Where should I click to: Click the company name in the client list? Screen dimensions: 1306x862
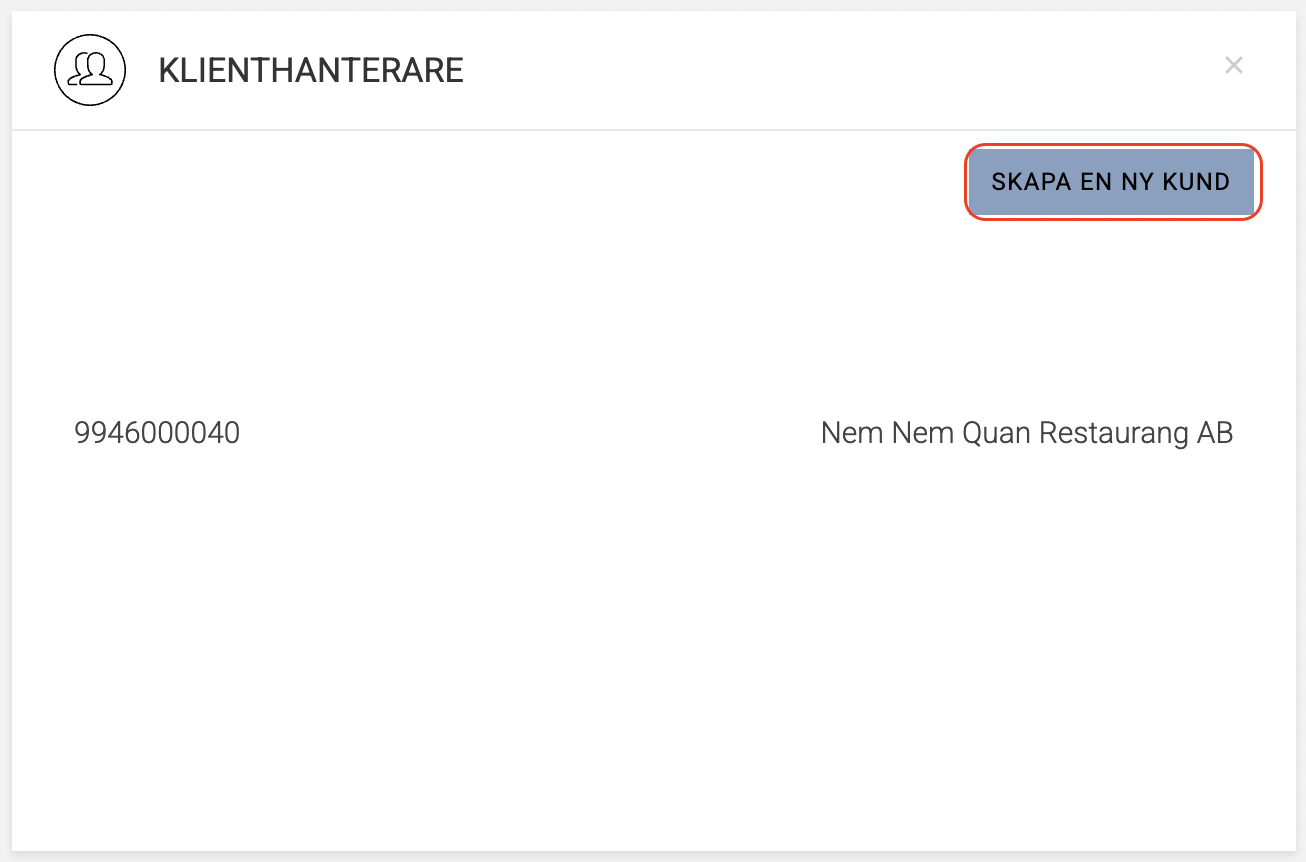1026,432
